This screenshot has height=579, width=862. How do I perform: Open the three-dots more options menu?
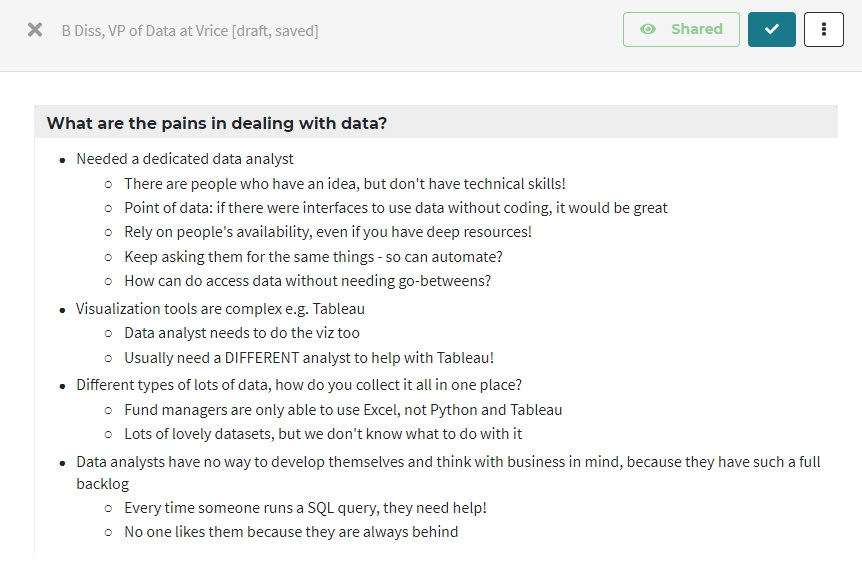pos(824,30)
